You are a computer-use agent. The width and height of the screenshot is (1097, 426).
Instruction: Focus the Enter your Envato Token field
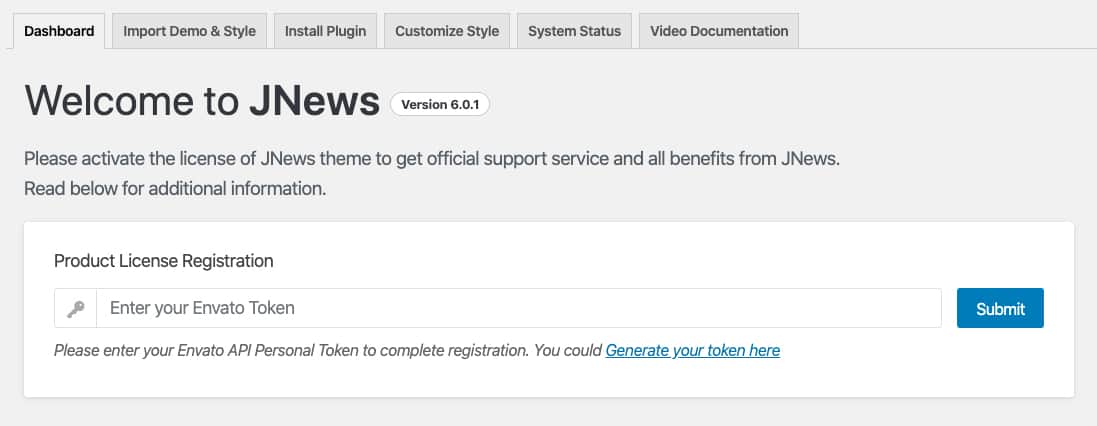click(x=518, y=308)
